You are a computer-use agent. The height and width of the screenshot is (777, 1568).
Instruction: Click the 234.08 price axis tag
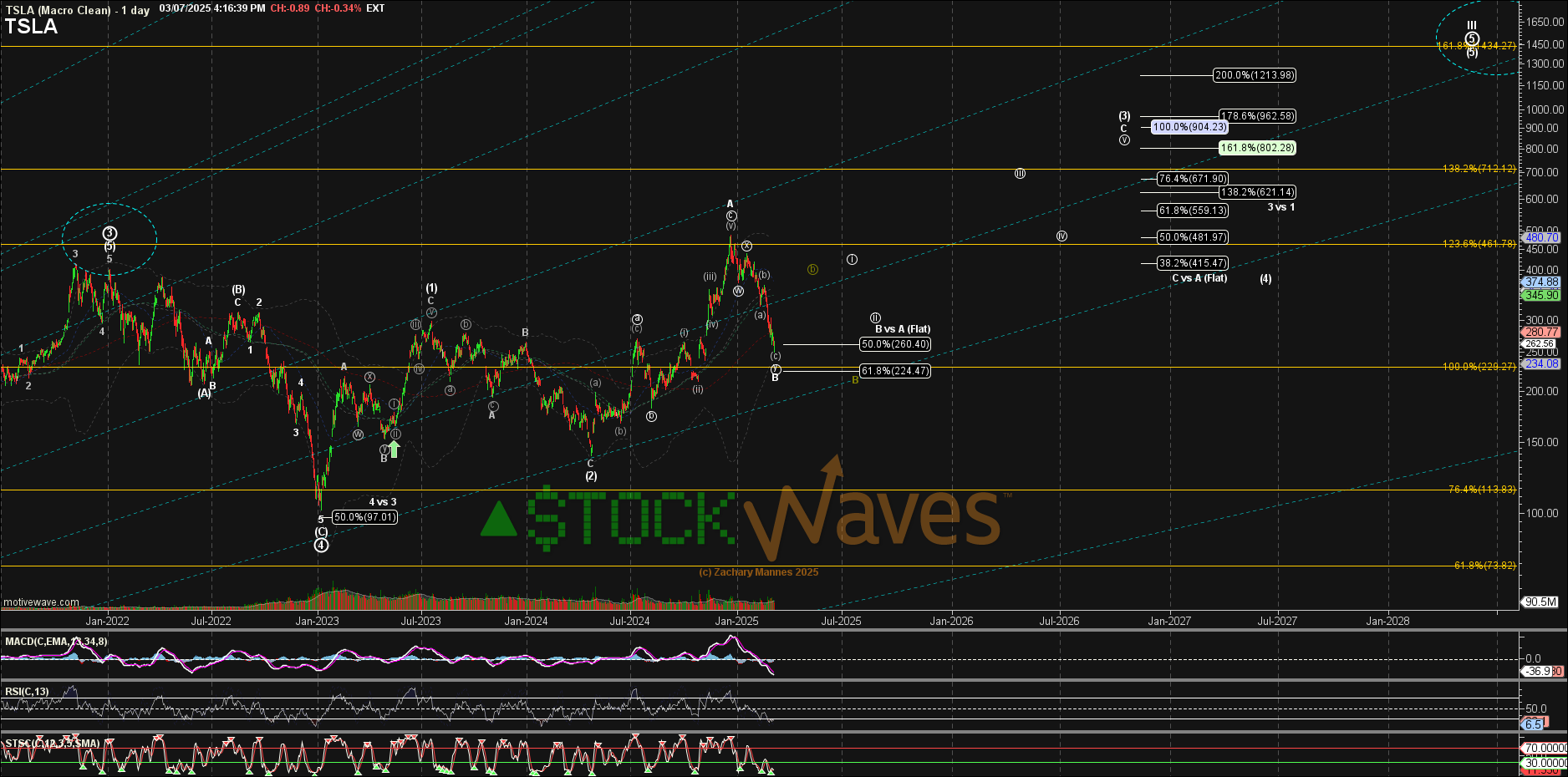(1541, 363)
